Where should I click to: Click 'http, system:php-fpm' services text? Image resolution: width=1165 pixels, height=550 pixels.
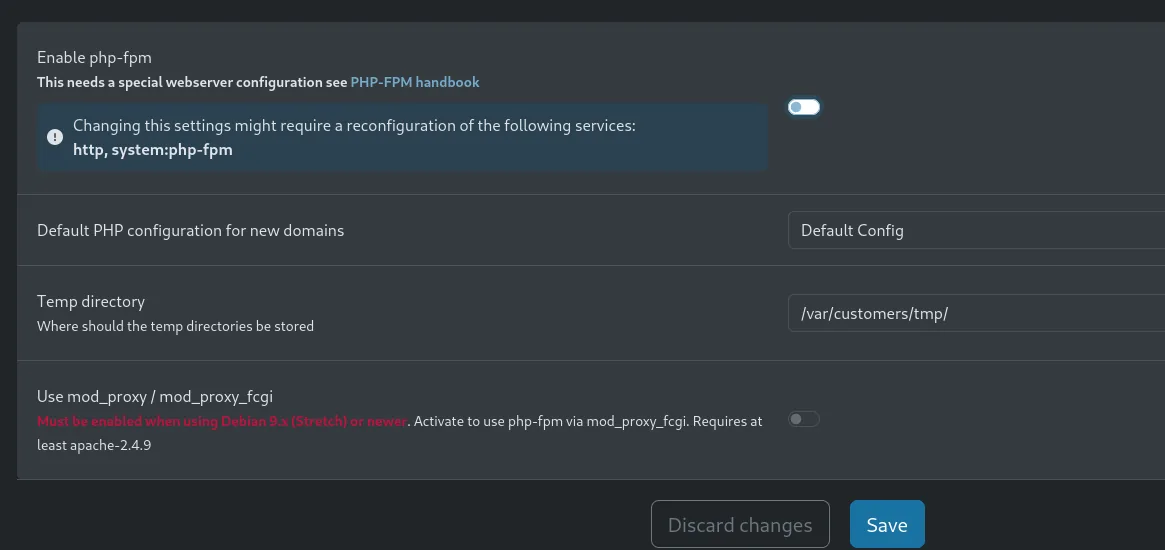[153, 149]
